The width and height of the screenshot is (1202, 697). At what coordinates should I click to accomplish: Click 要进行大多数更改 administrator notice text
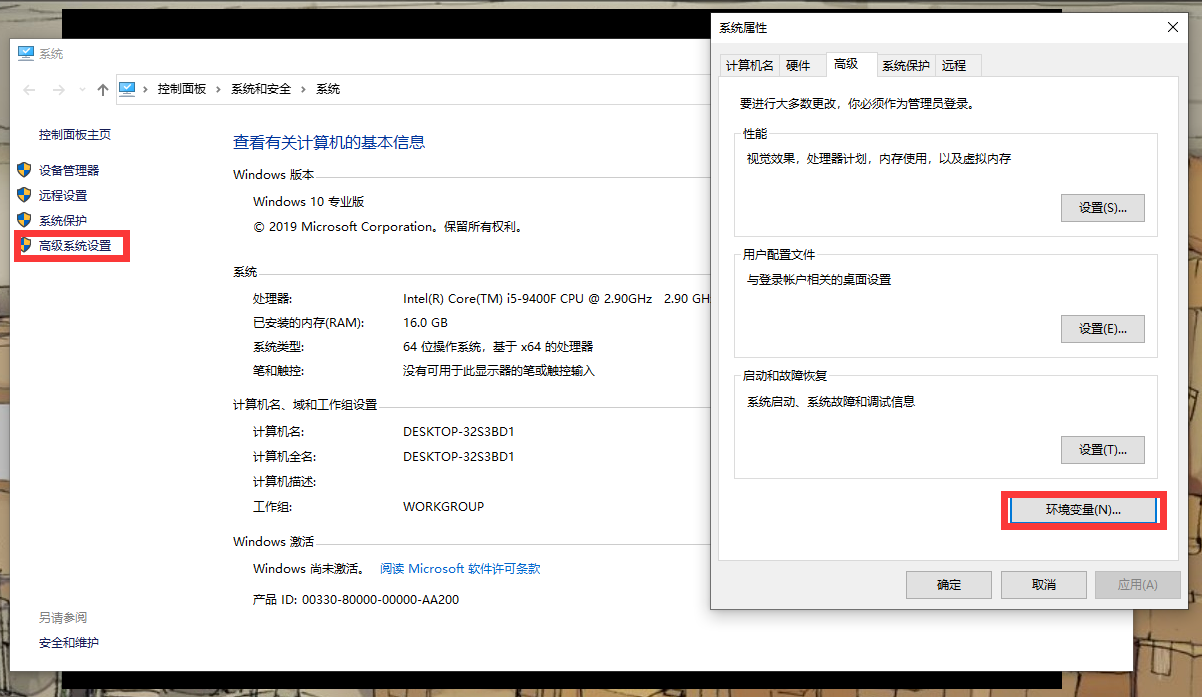click(857, 103)
